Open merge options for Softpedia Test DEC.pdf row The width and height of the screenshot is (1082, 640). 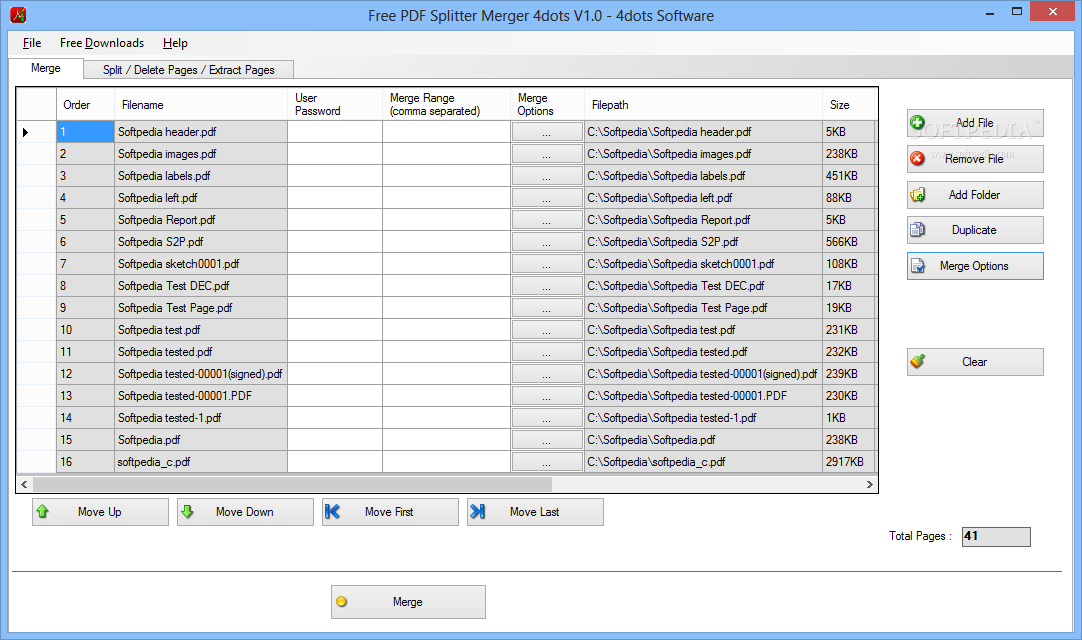(x=547, y=287)
